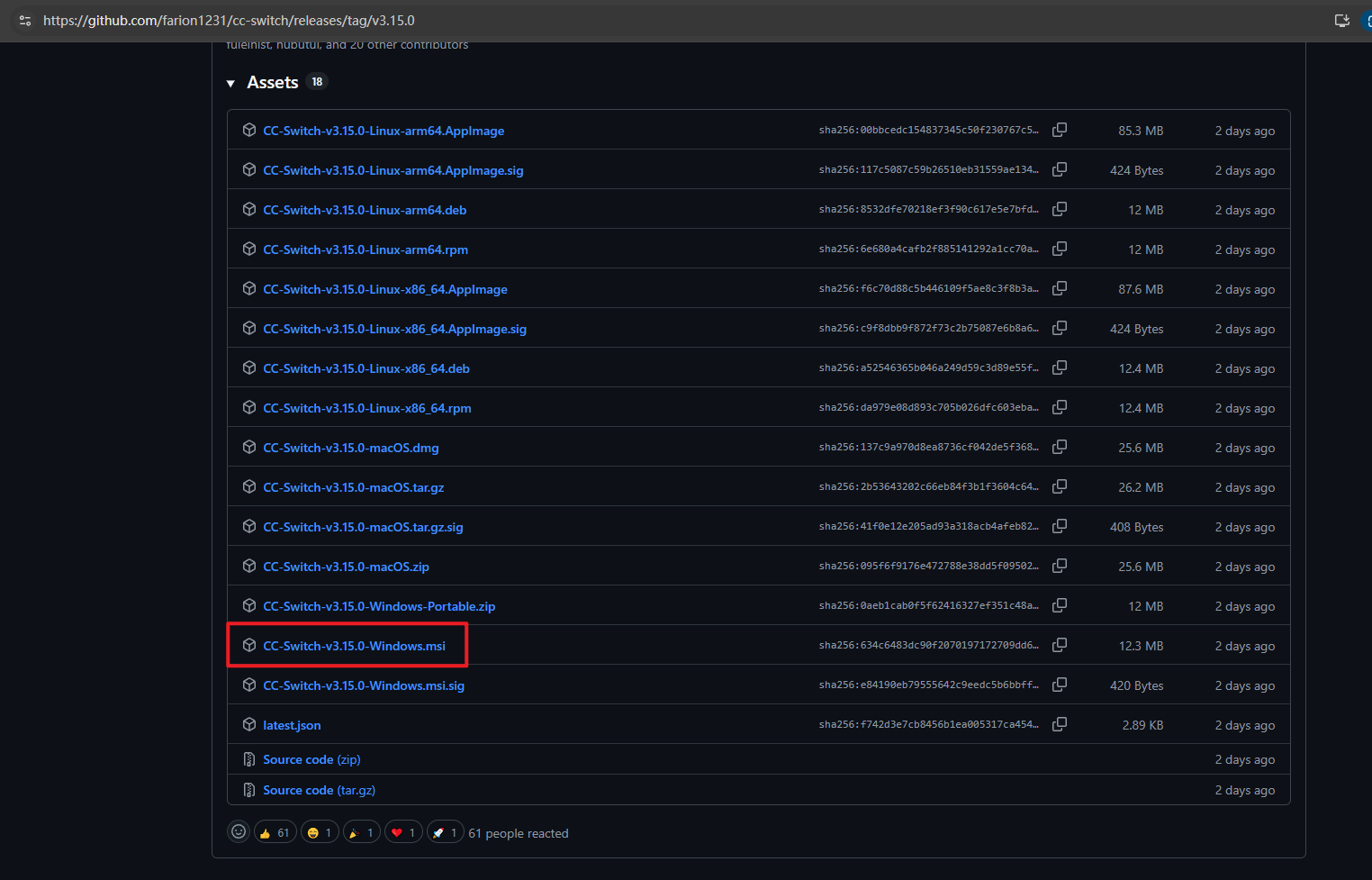Toggle the laugh emoji reaction
1372x880 pixels.
(320, 833)
